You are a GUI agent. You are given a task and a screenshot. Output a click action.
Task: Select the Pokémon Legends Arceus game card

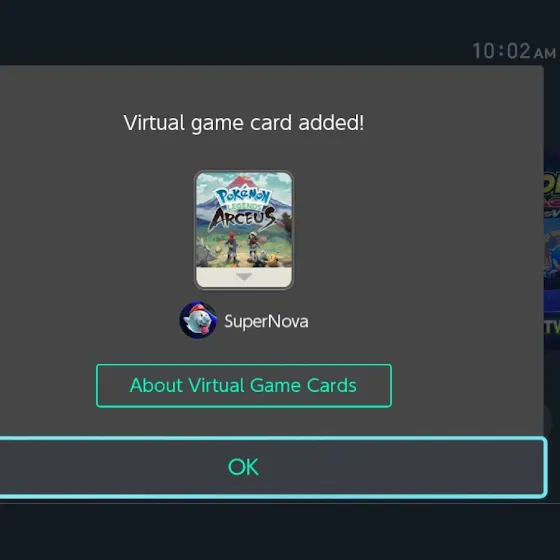[x=244, y=230]
